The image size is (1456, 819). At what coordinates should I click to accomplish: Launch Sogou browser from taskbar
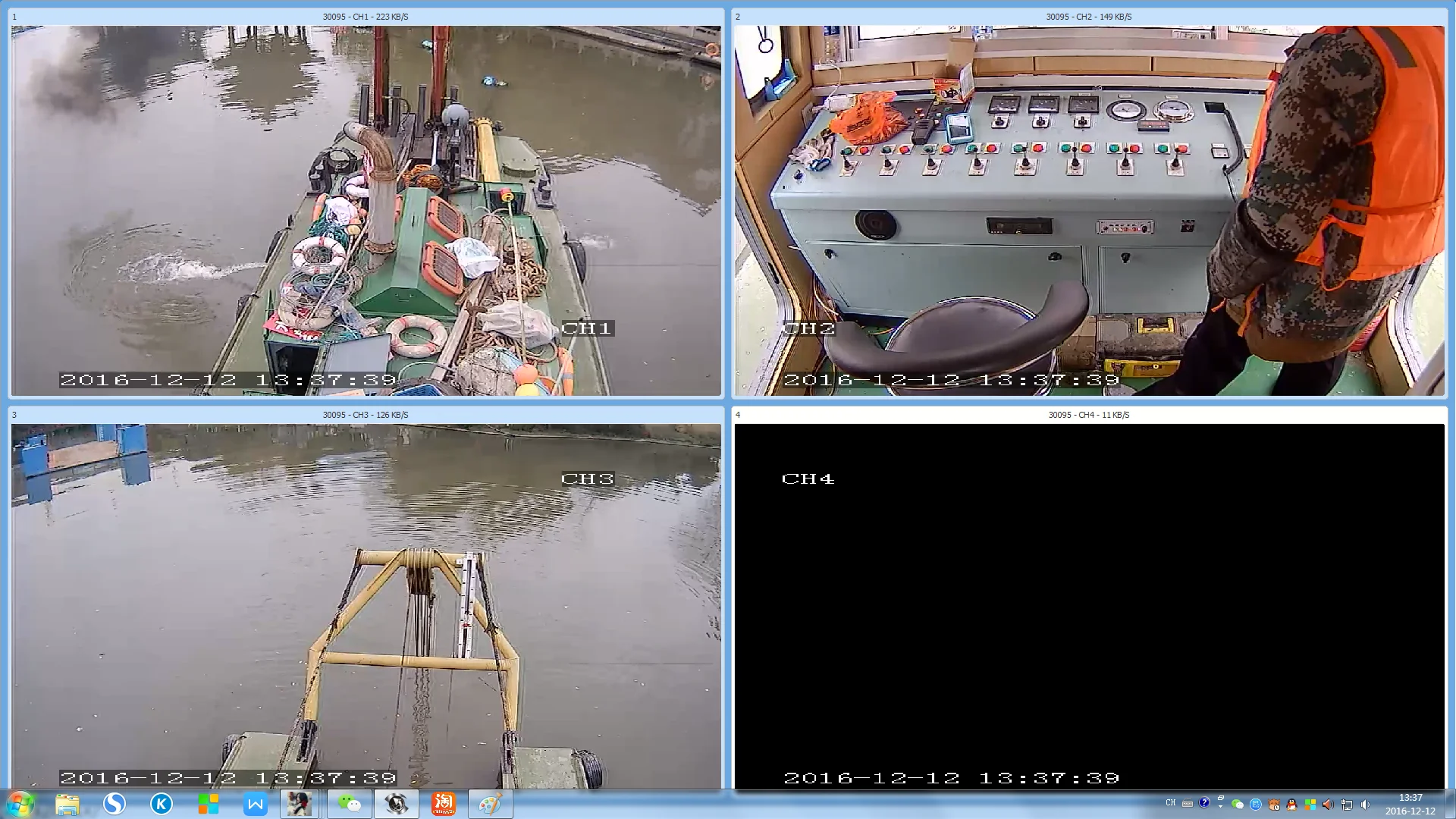[x=115, y=804]
